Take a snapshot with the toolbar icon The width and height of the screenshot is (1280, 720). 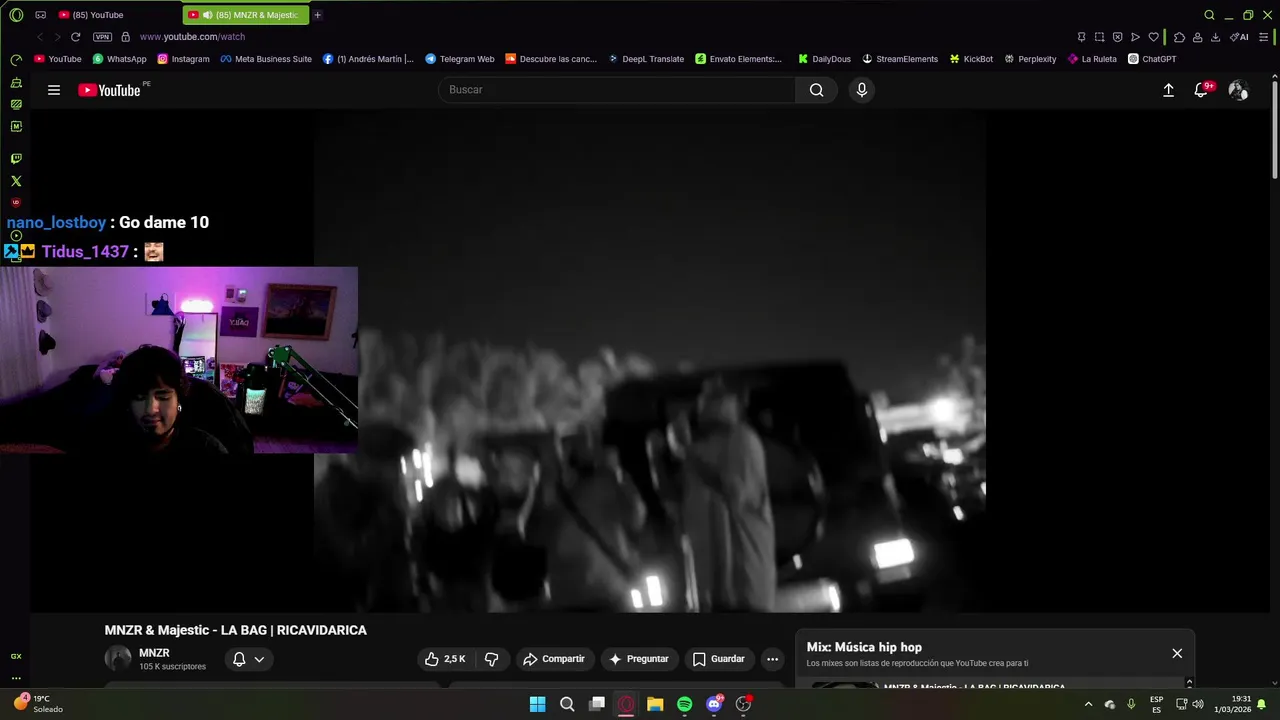pos(1099,37)
